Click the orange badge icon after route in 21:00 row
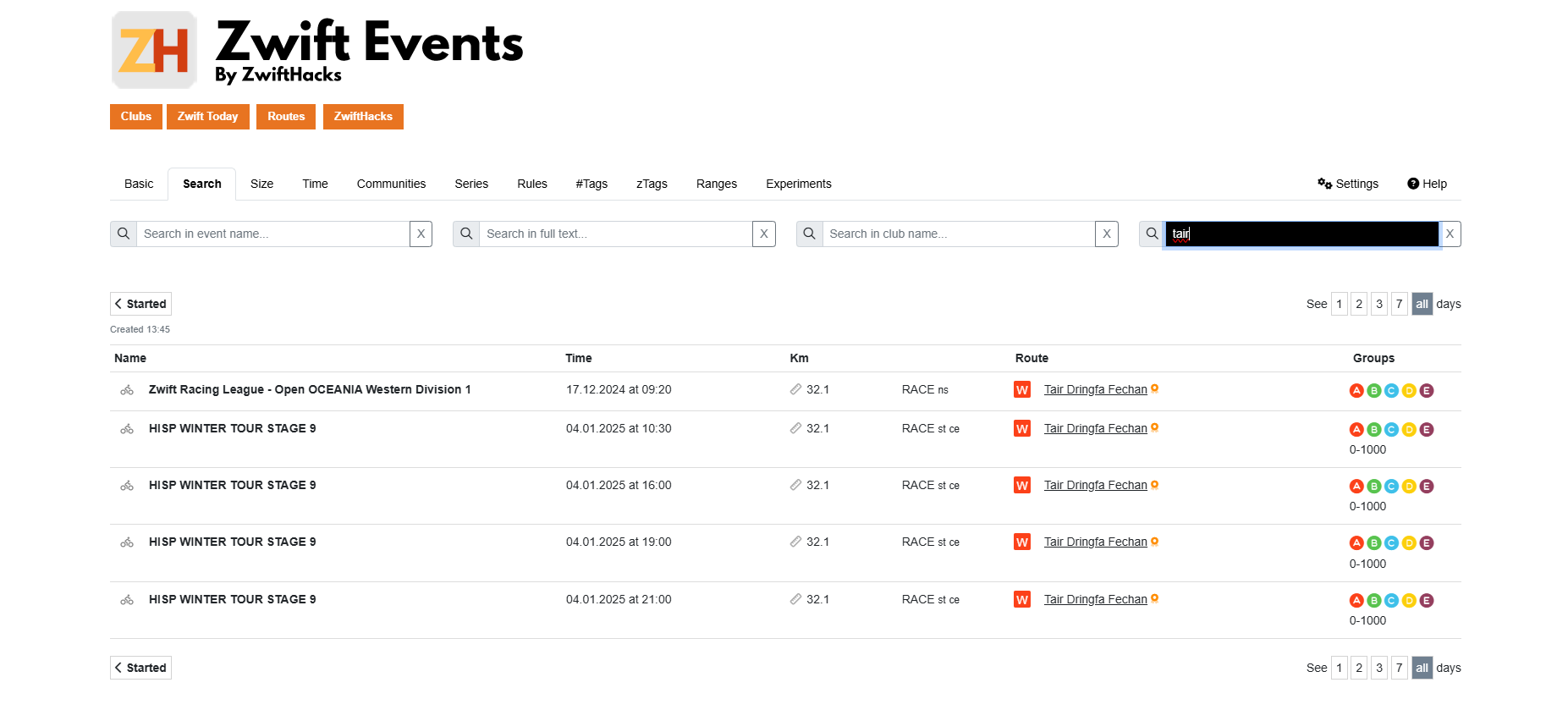This screenshot has height=721, width=1568. point(1155,599)
